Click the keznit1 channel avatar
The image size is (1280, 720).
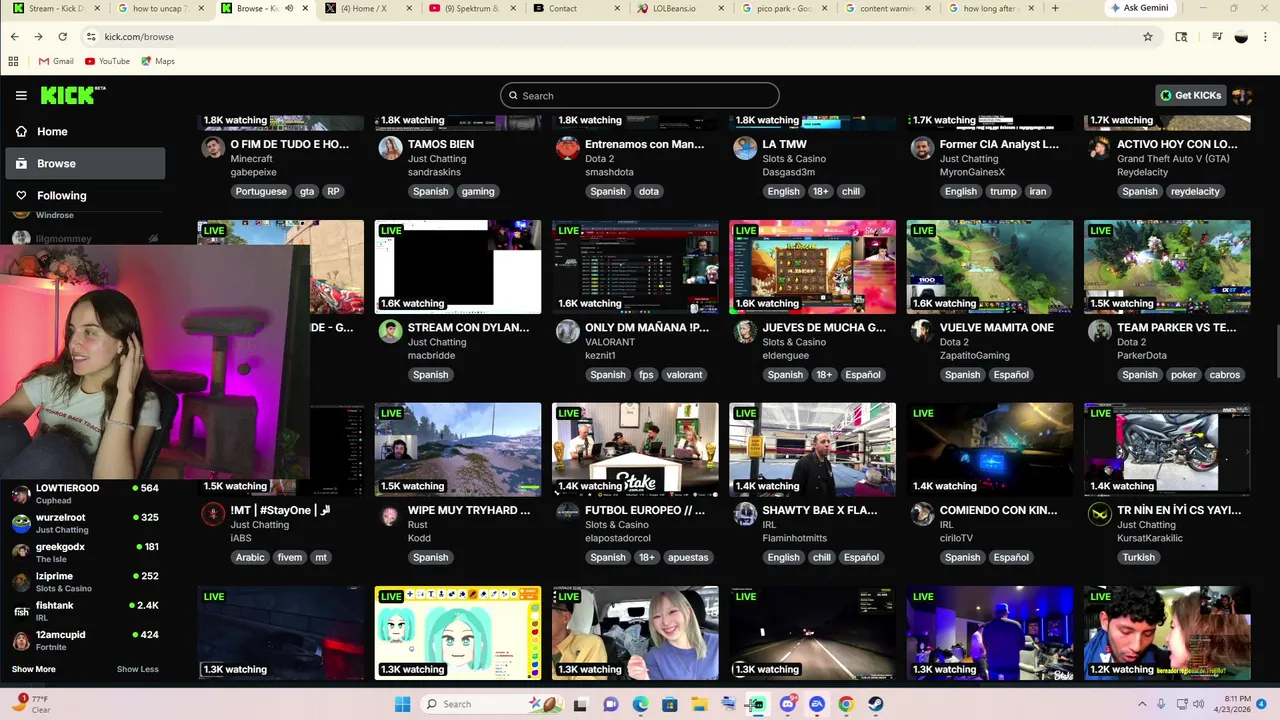pyautogui.click(x=568, y=331)
